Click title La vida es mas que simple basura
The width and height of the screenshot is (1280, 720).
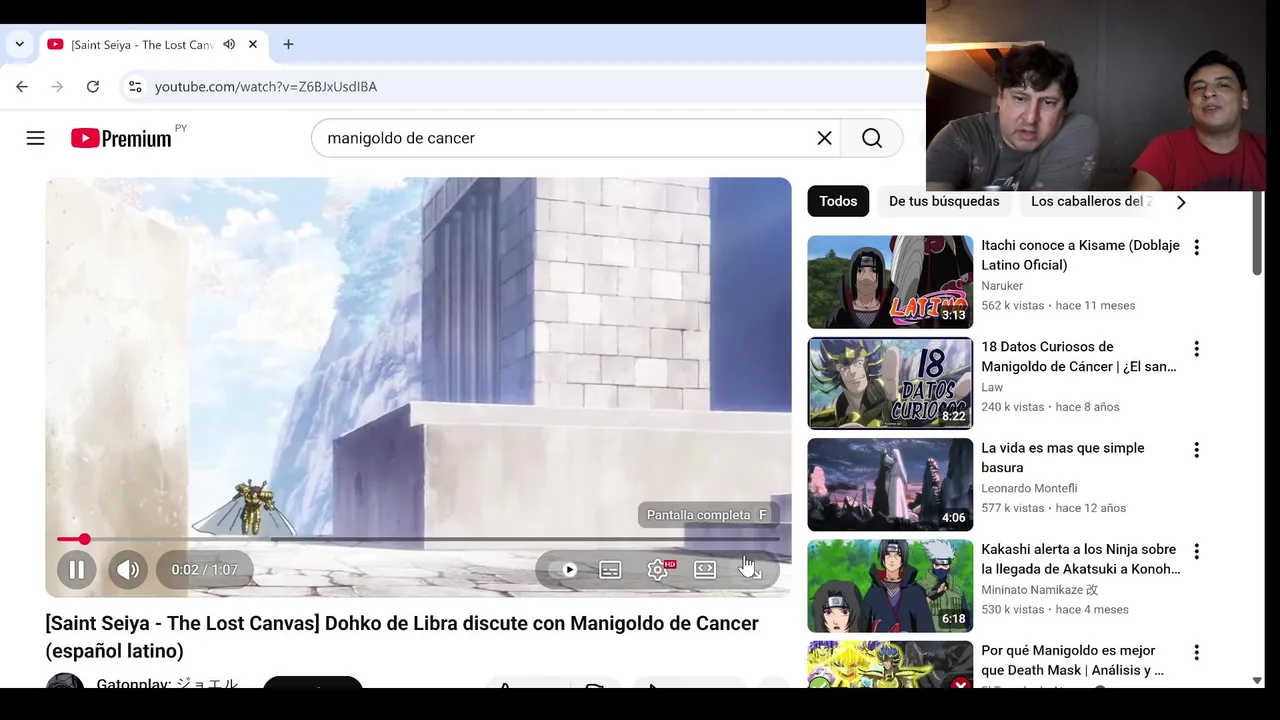click(x=1063, y=457)
